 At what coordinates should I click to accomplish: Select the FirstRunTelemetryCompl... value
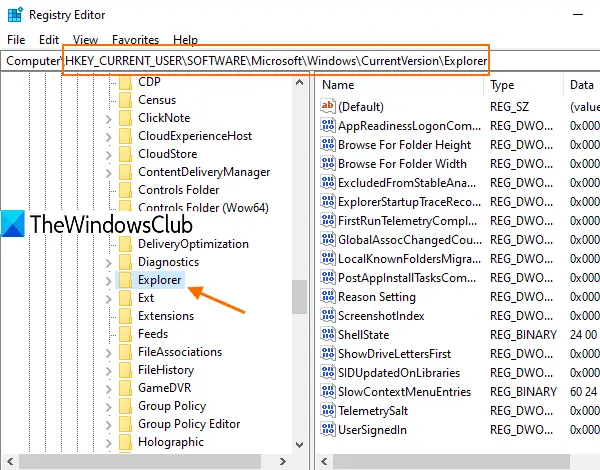(408, 221)
